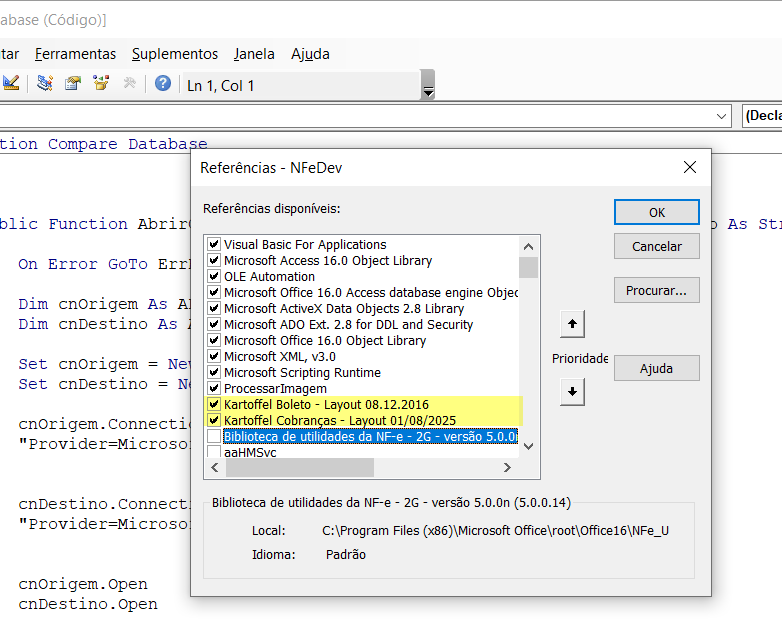Click references list scroll down arrow
This screenshot has height=637, width=782.
pyautogui.click(x=529, y=446)
